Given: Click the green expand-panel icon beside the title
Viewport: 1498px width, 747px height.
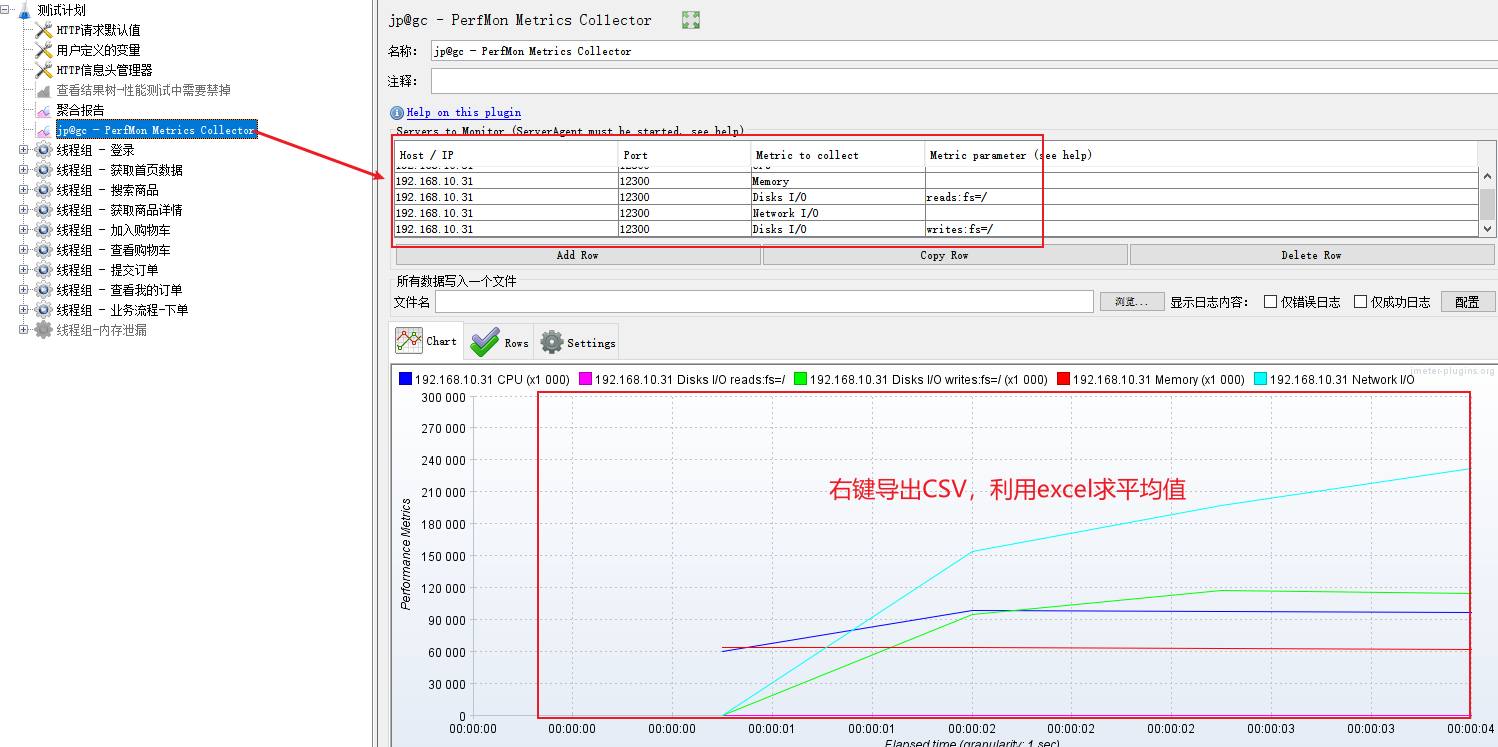Looking at the screenshot, I should pyautogui.click(x=690, y=20).
